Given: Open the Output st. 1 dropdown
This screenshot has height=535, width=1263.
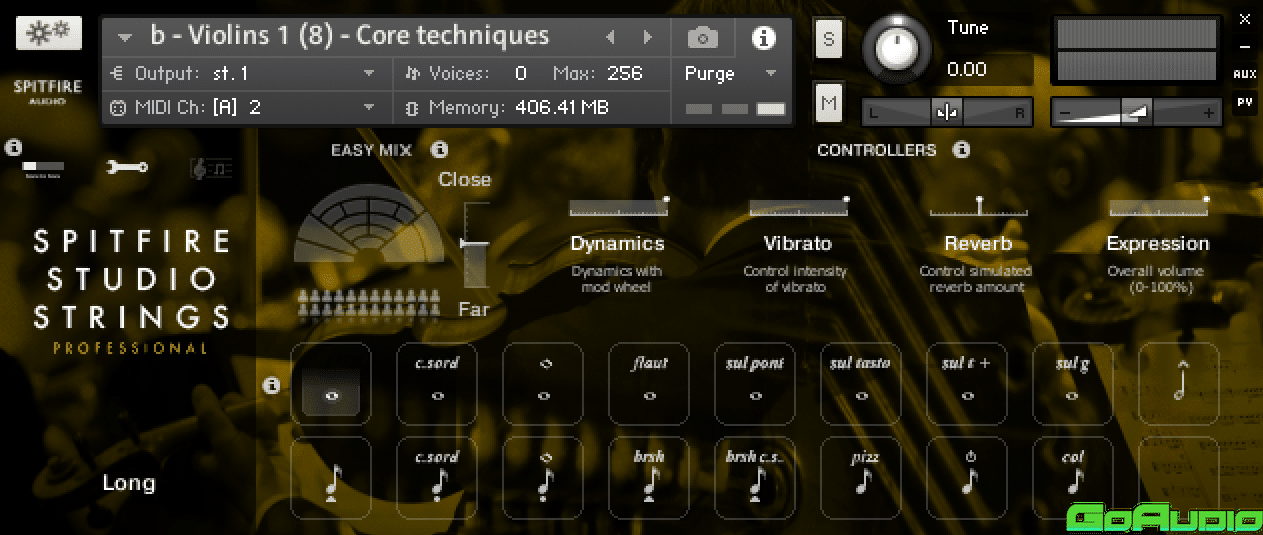Looking at the screenshot, I should 244,73.
